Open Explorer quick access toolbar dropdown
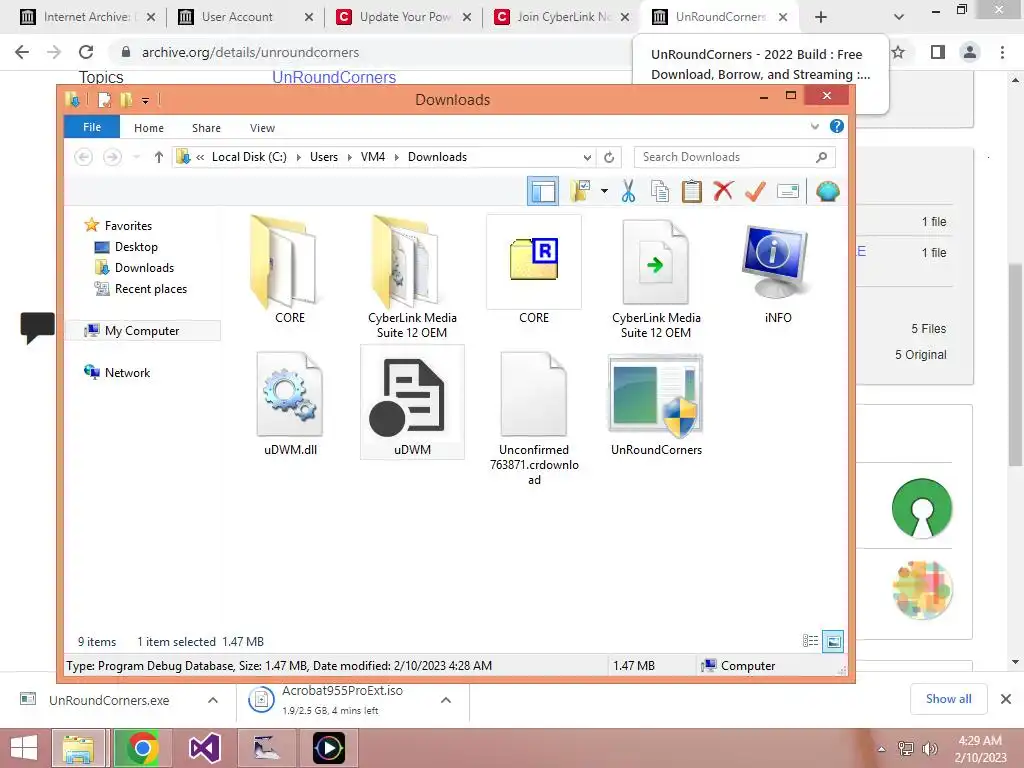Screen dimensions: 1024x768 [146, 101]
